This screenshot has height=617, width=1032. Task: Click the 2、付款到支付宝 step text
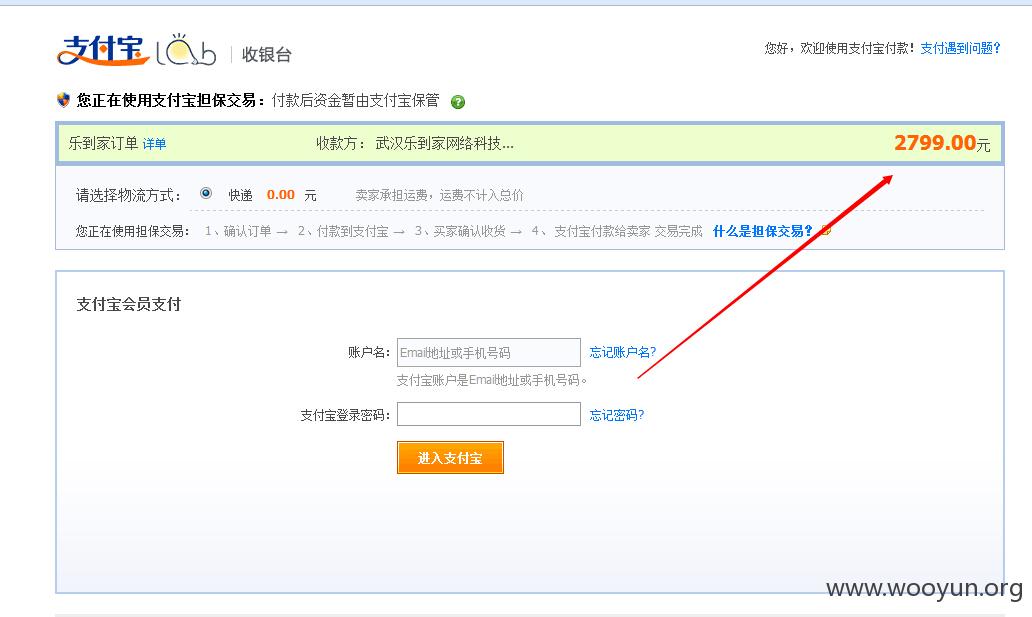click(x=342, y=231)
